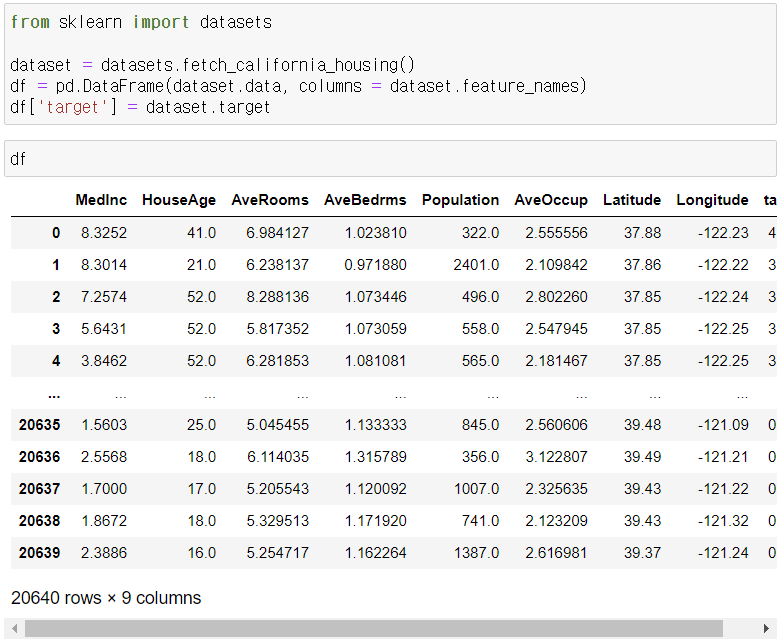Image resolution: width=782 pixels, height=644 pixels.
Task: Click Population value 1007.0
Action: [x=476, y=489]
